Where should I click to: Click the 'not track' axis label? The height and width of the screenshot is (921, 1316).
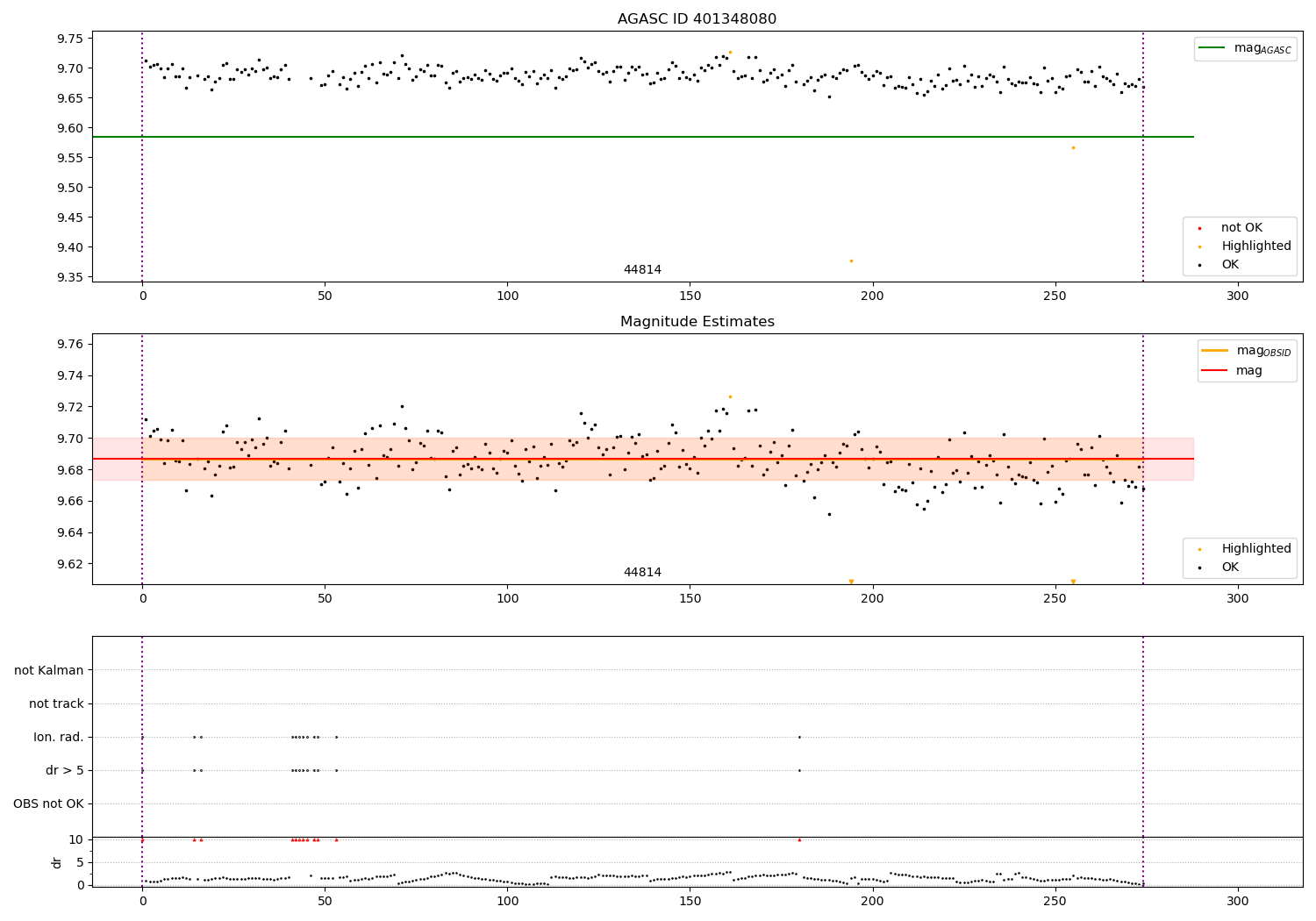(x=56, y=703)
